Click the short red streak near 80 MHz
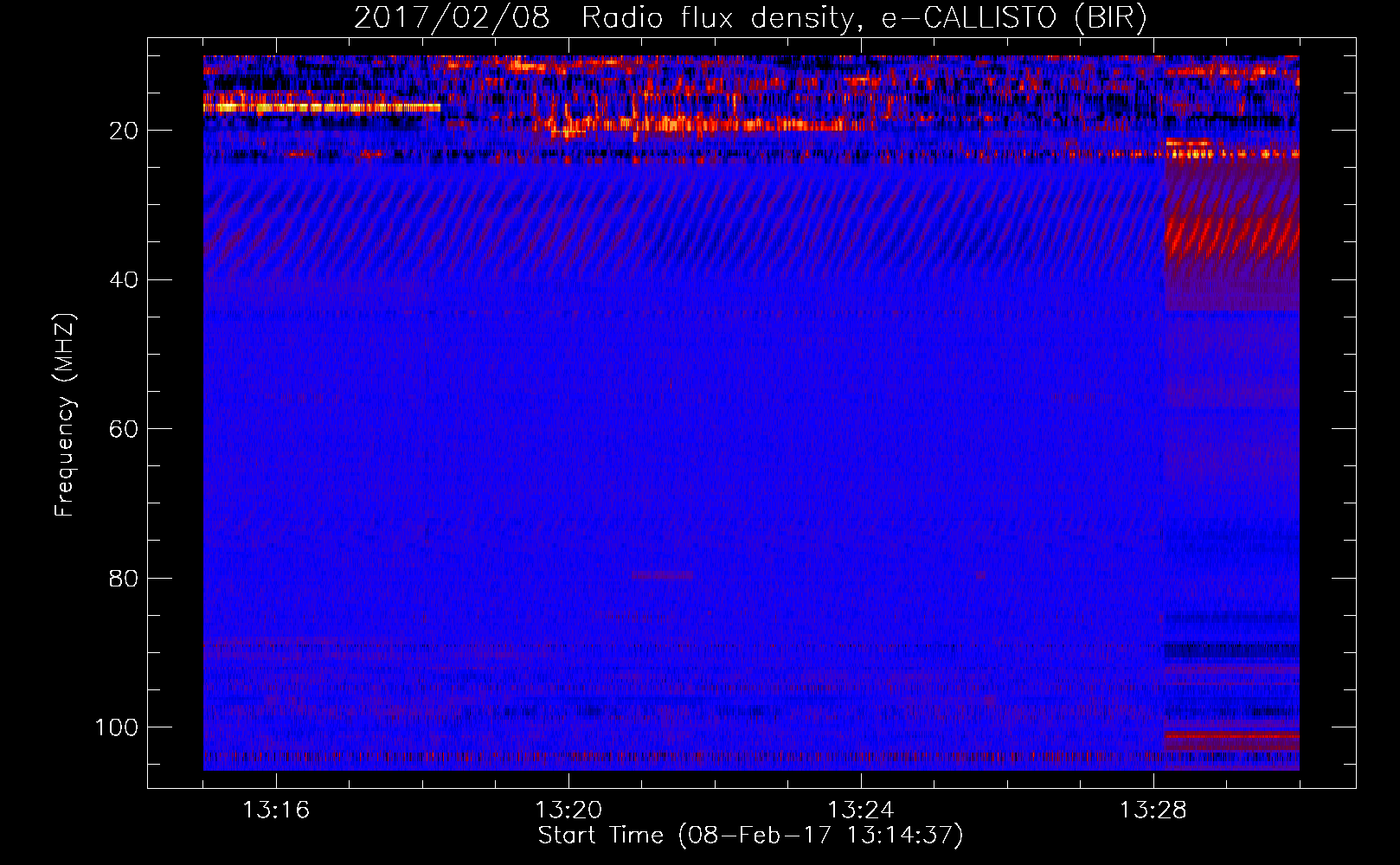1400x865 pixels. pyautogui.click(x=662, y=574)
